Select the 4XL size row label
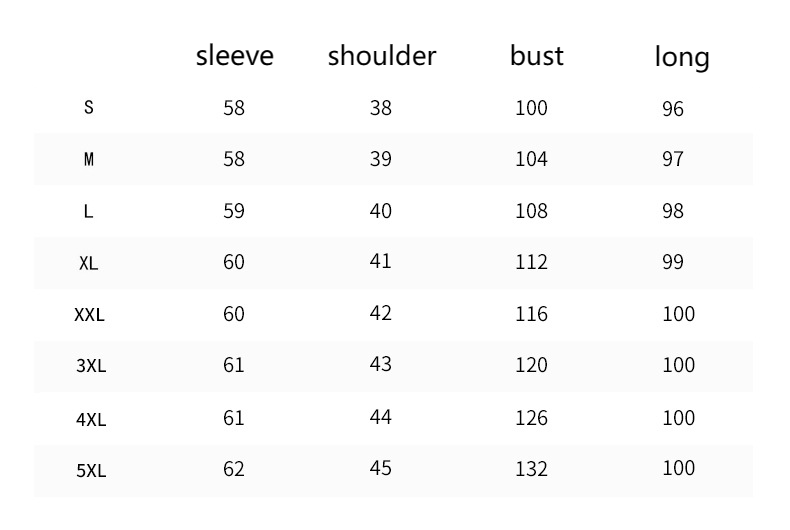This screenshot has height=530, width=790. pos(90,419)
